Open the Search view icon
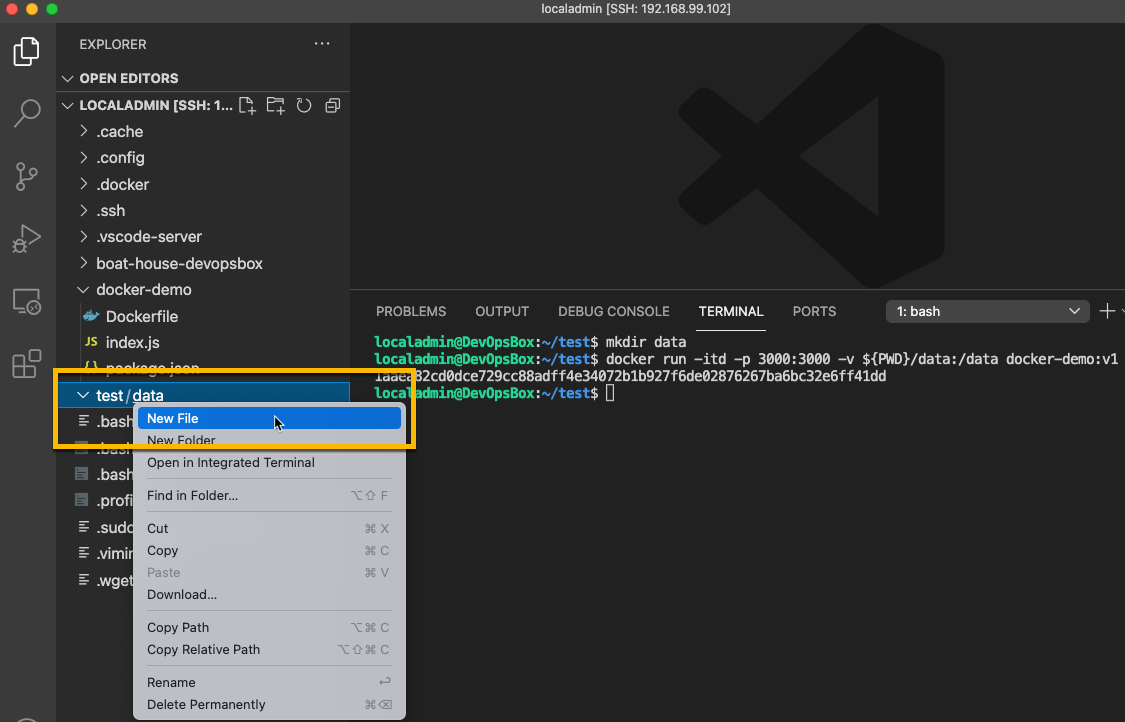The image size is (1125, 722). point(27,113)
